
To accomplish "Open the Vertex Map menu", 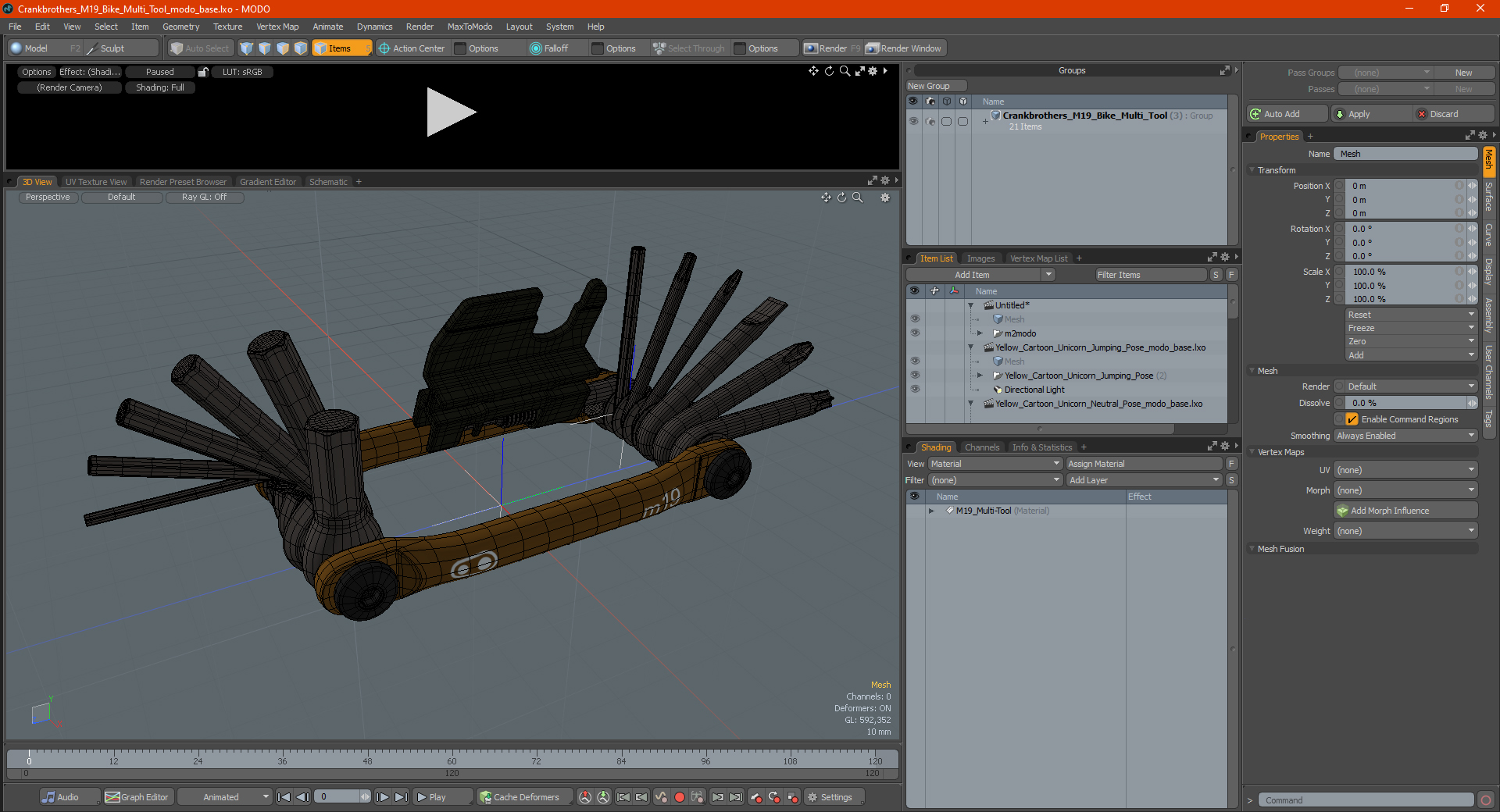I will pos(277,27).
